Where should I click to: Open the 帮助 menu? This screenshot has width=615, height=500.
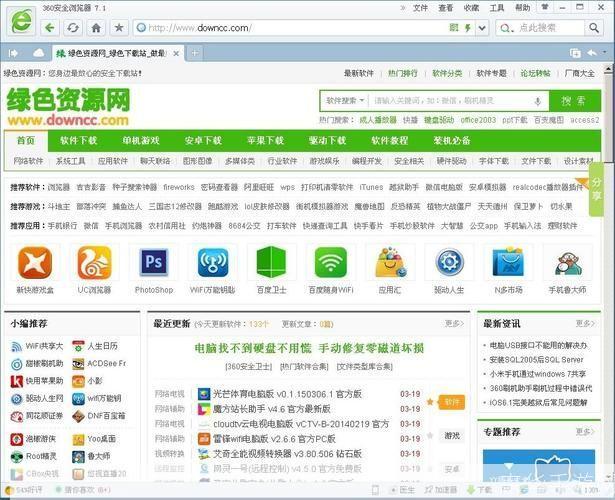[x=522, y=7]
